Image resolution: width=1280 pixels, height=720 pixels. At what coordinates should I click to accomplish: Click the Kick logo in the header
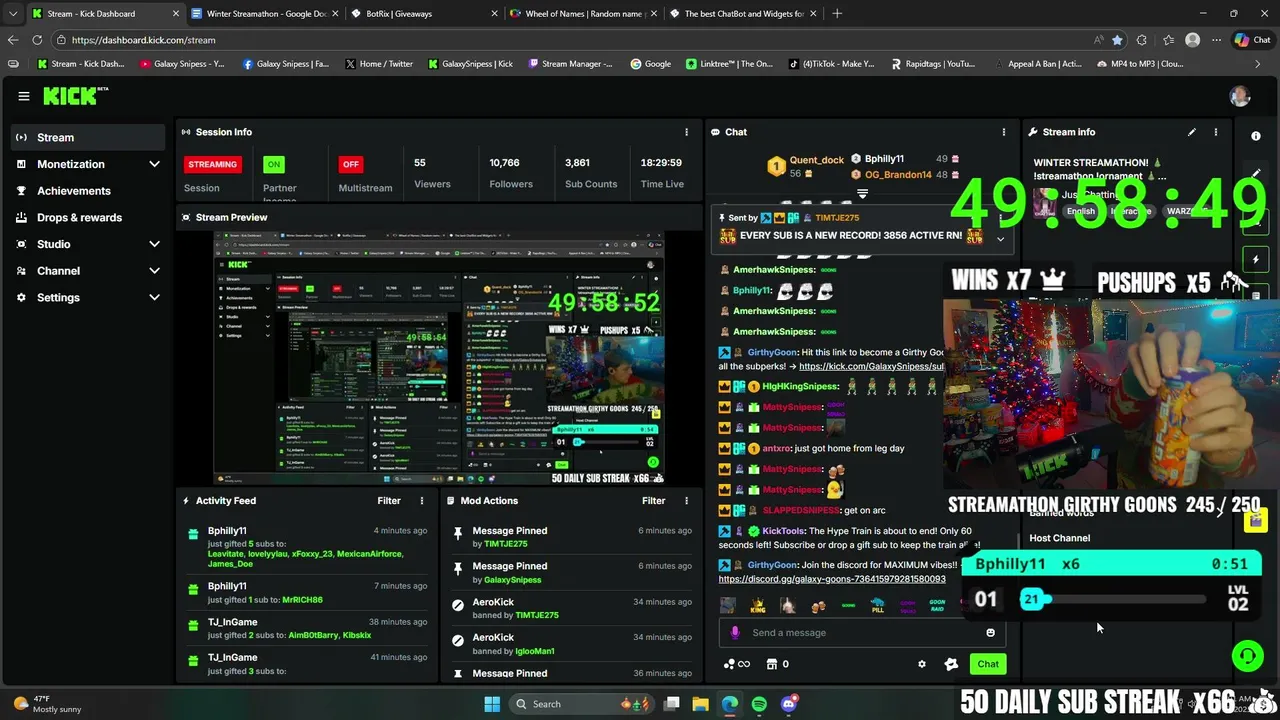pyautogui.click(x=76, y=96)
